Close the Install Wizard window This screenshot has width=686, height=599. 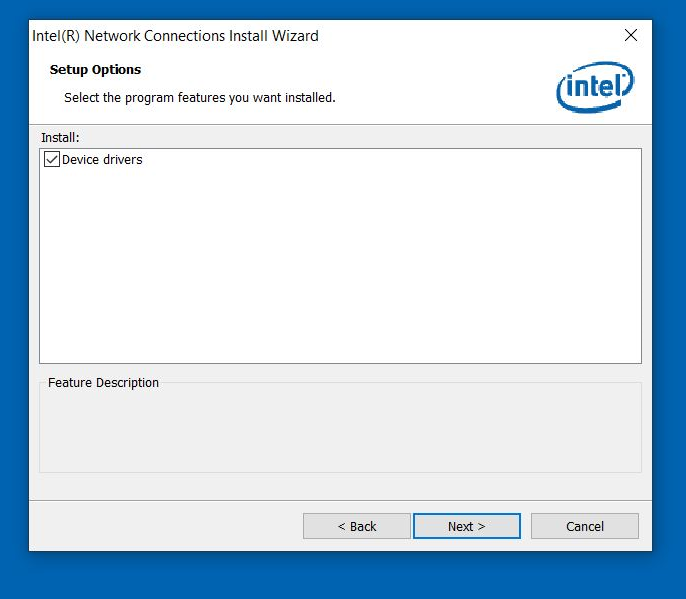pyautogui.click(x=630, y=36)
